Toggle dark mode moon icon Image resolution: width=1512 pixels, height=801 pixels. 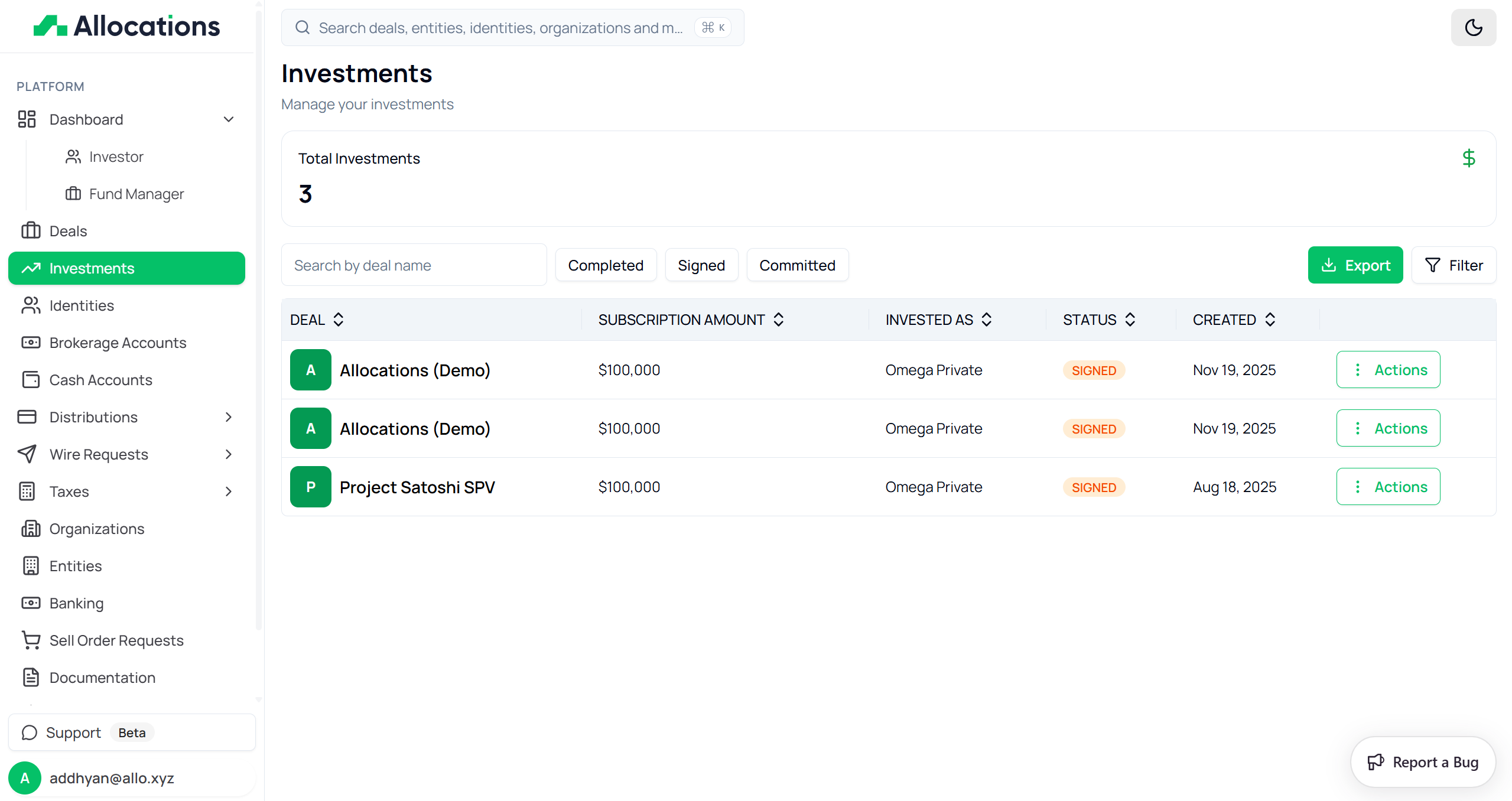point(1473,28)
